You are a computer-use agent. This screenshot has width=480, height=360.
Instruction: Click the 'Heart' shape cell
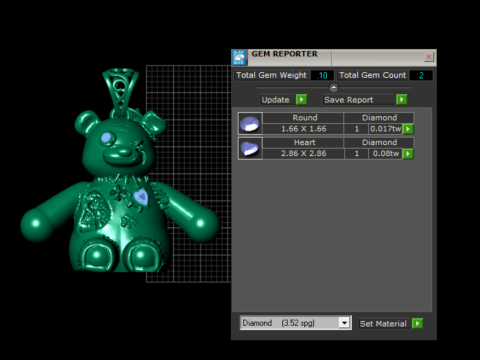tap(303, 142)
